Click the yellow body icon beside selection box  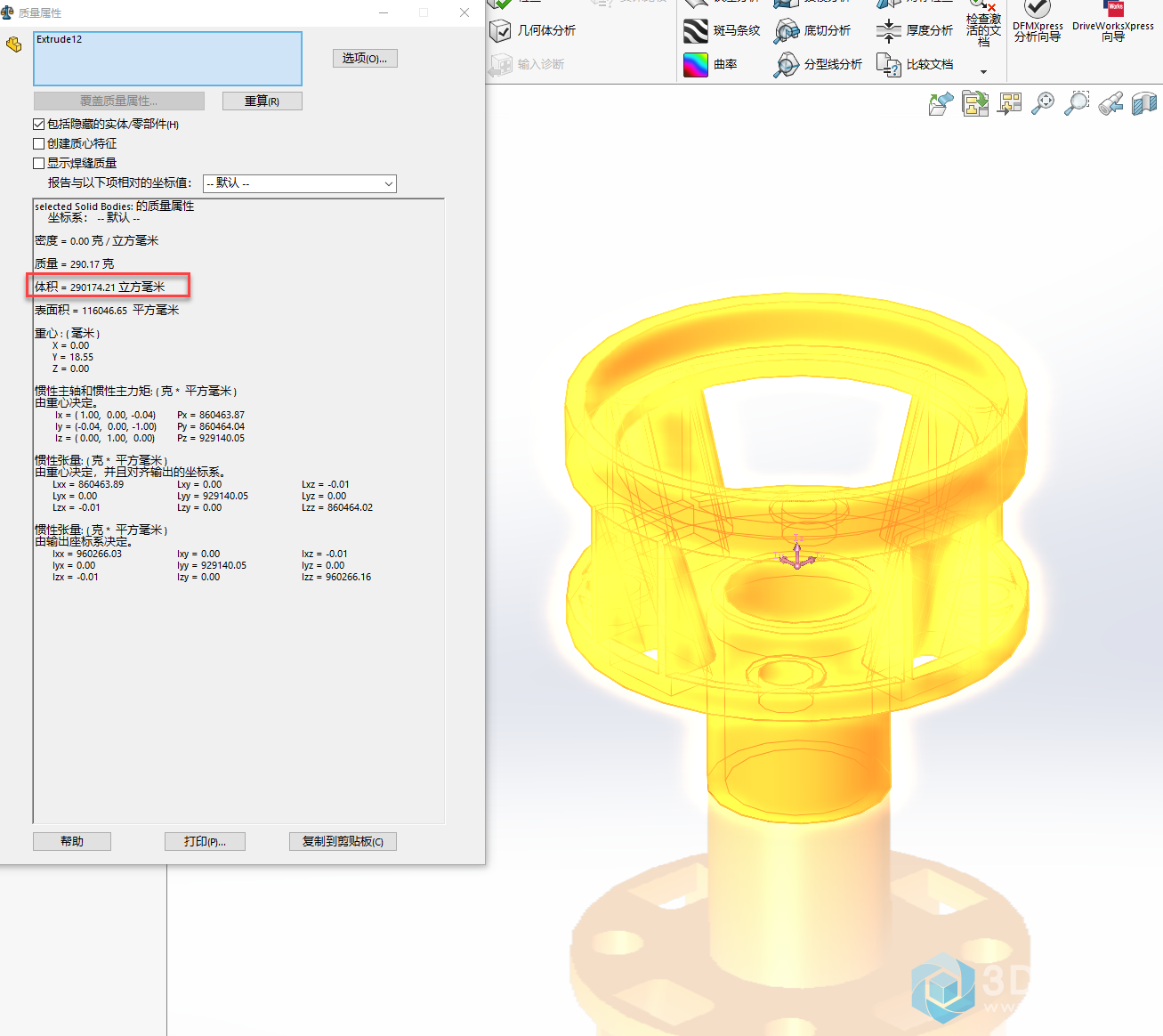[13, 44]
